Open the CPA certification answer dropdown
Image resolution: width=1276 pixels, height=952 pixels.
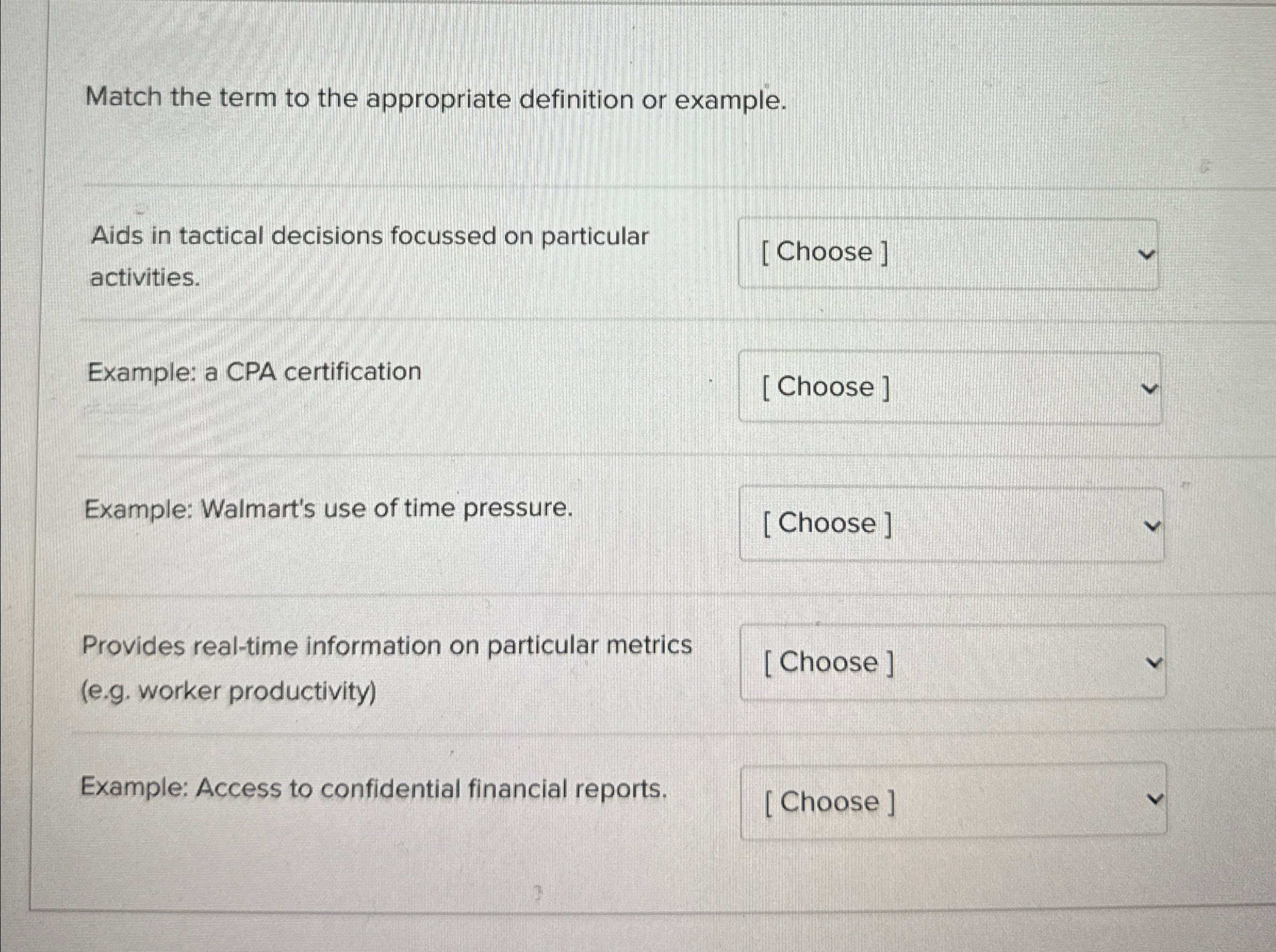click(x=951, y=387)
